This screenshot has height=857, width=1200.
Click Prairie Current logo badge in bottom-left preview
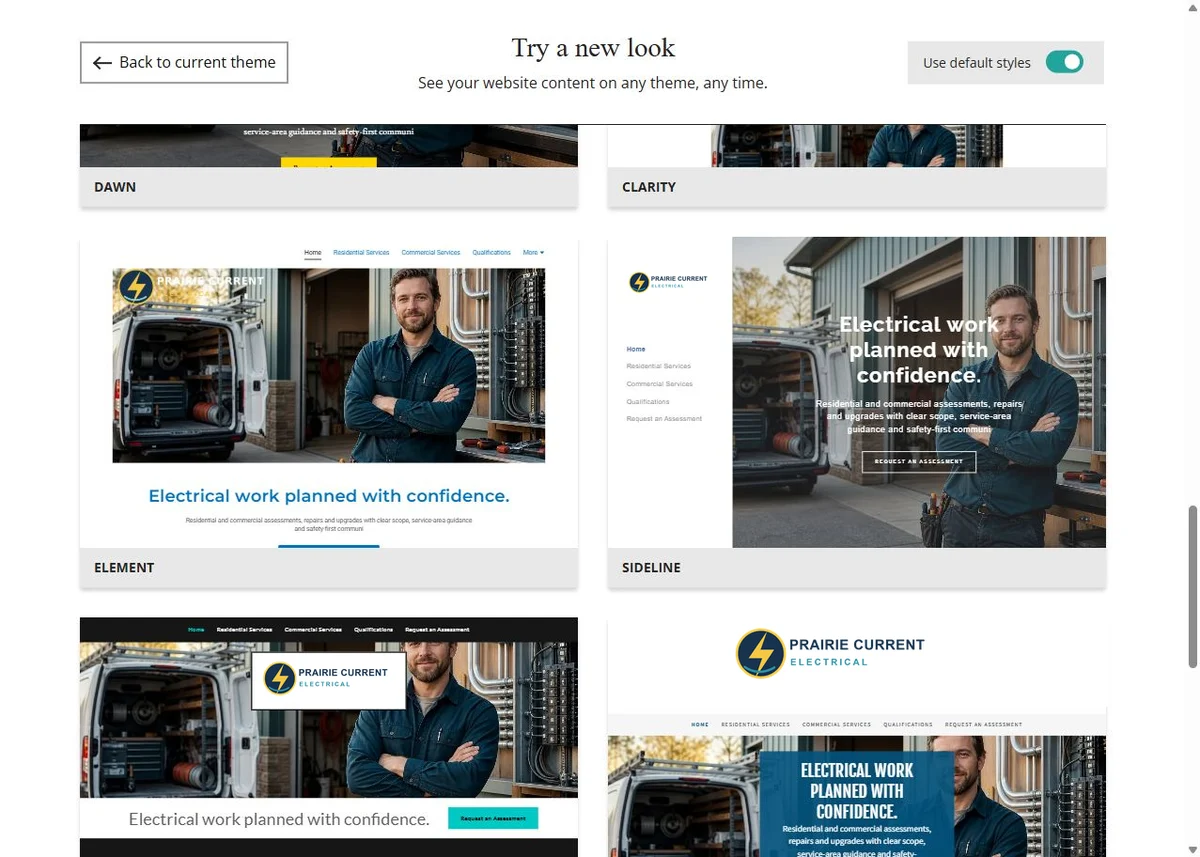click(329, 680)
